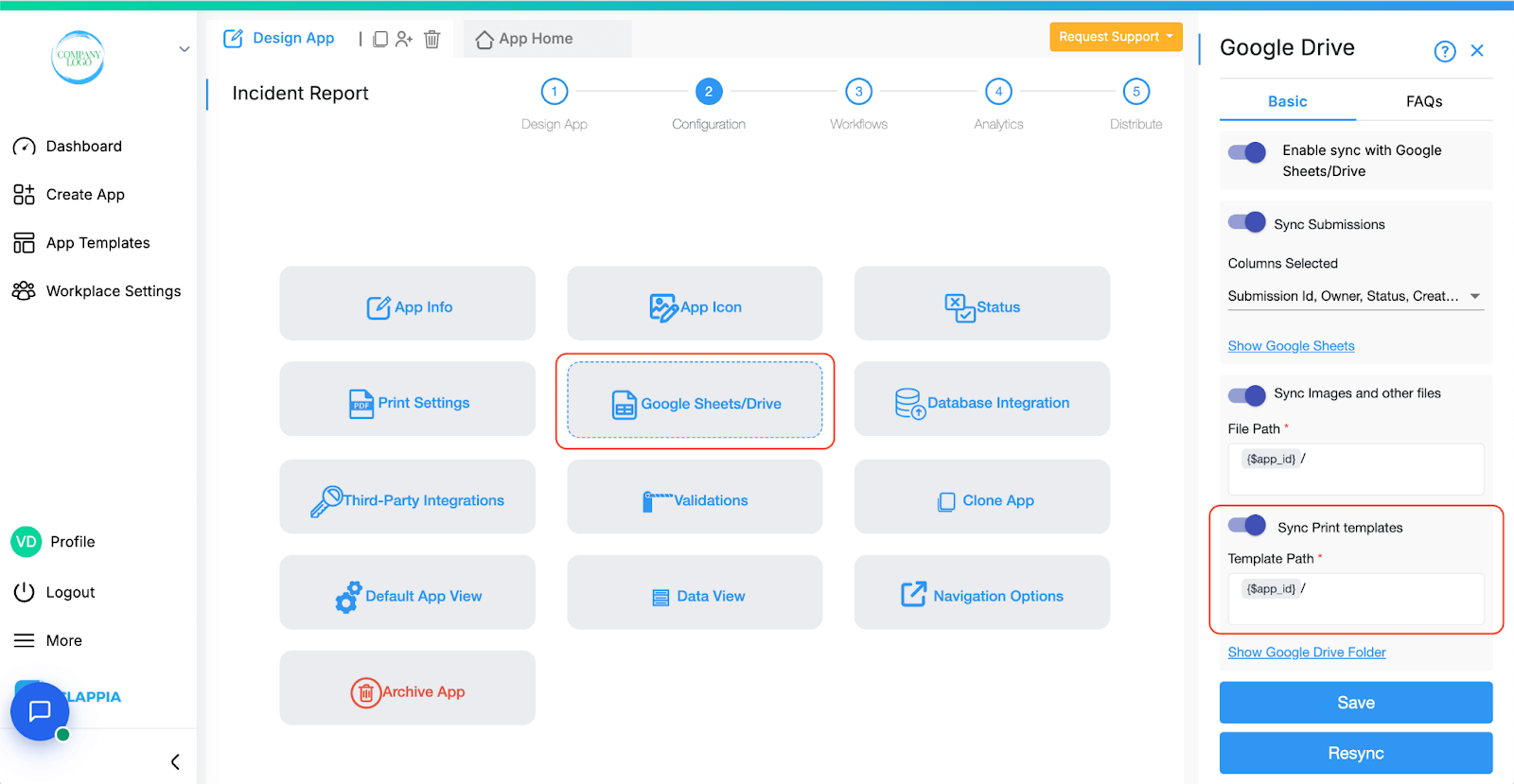Toggle the Sync Submissions switch
Image resolution: width=1514 pixels, height=784 pixels.
[x=1247, y=222]
